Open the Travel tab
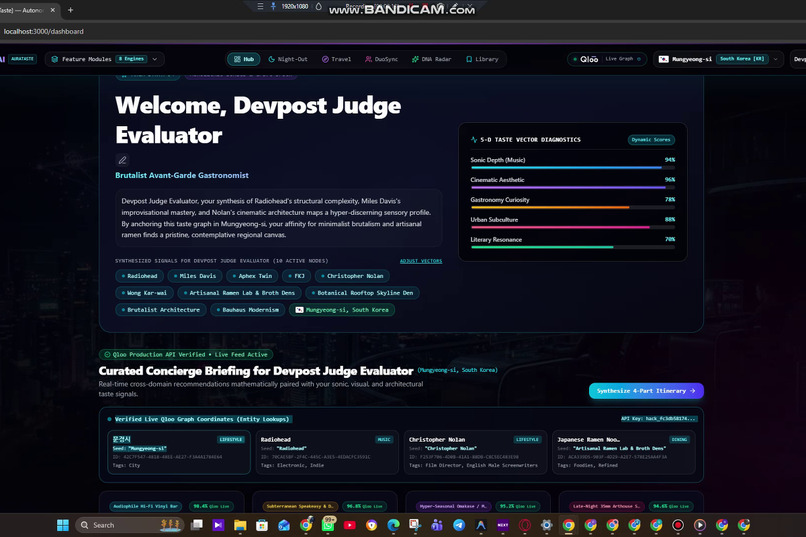Screen dimensions: 806x537 tap(336, 59)
